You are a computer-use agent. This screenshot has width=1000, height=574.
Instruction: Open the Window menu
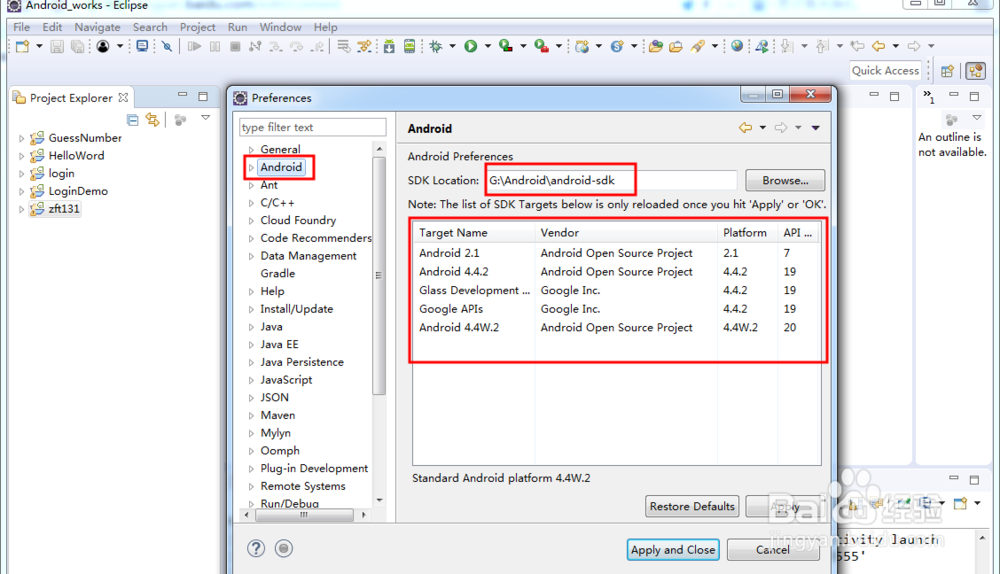click(281, 27)
